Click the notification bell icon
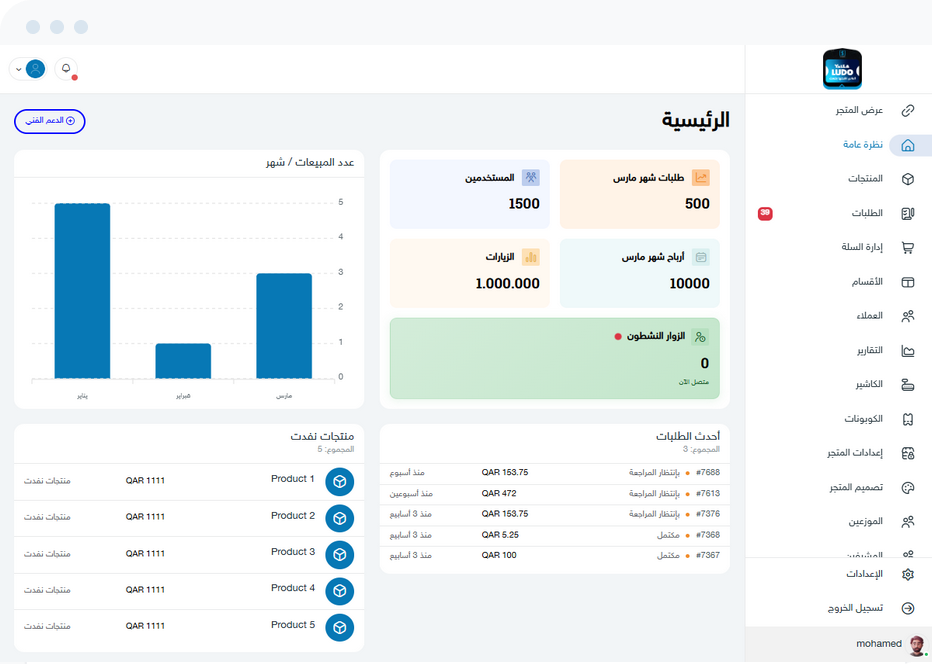Screen dimensions: 932x664 tap(66, 69)
